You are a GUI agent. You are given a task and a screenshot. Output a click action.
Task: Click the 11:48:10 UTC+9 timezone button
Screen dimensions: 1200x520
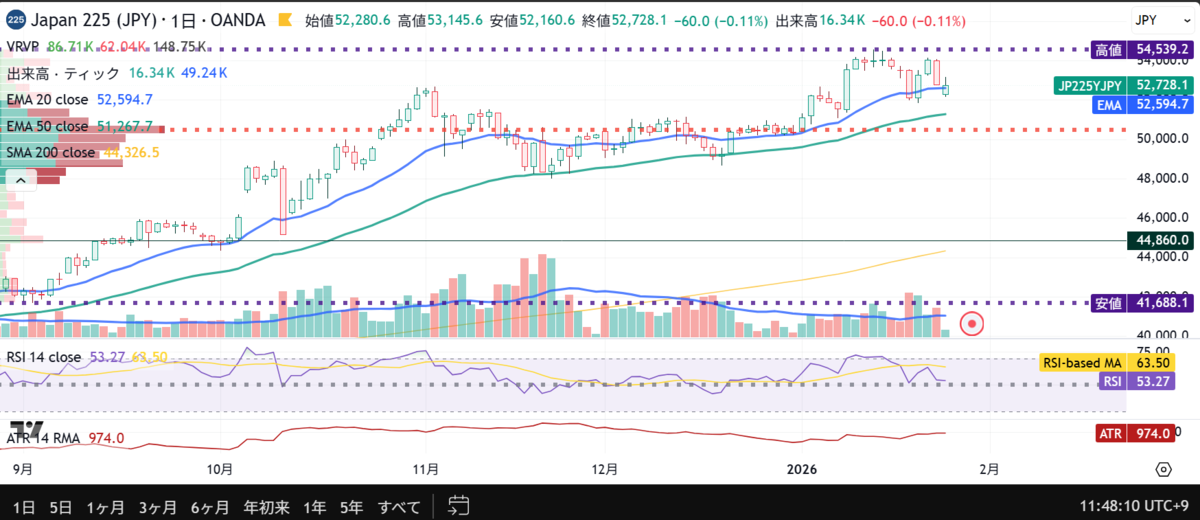click(x=1134, y=505)
